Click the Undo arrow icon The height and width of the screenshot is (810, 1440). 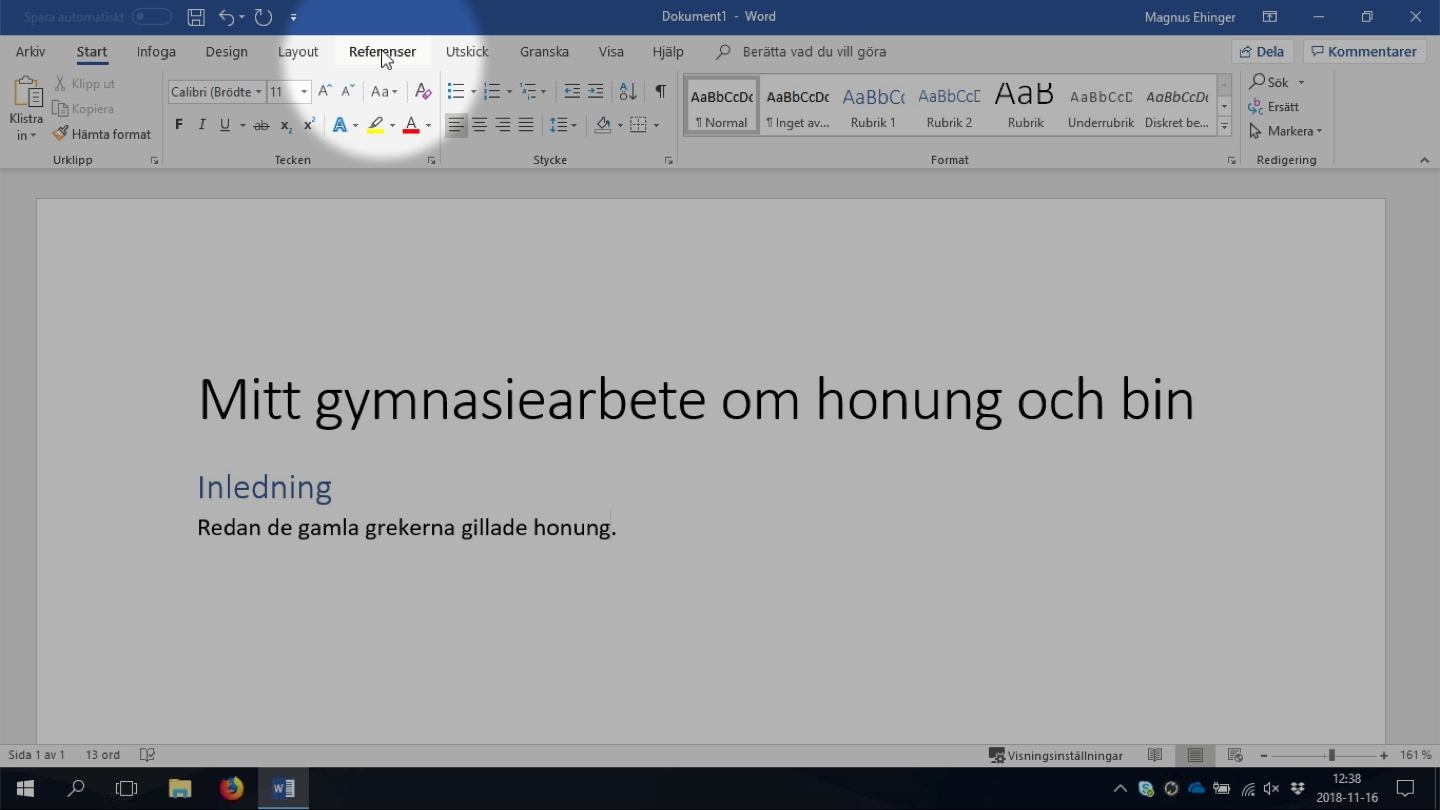coord(226,17)
